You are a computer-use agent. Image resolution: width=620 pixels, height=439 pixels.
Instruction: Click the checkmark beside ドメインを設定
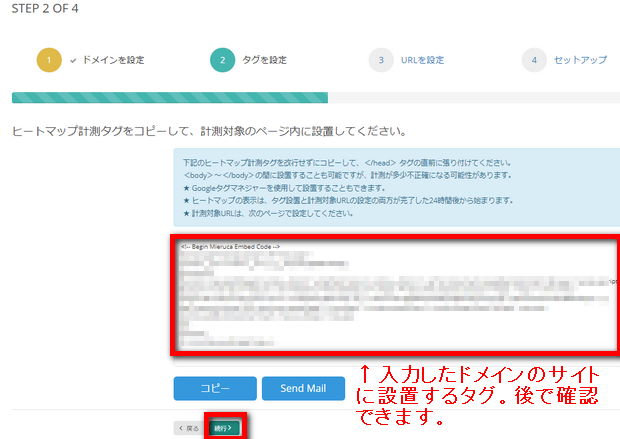coord(74,60)
